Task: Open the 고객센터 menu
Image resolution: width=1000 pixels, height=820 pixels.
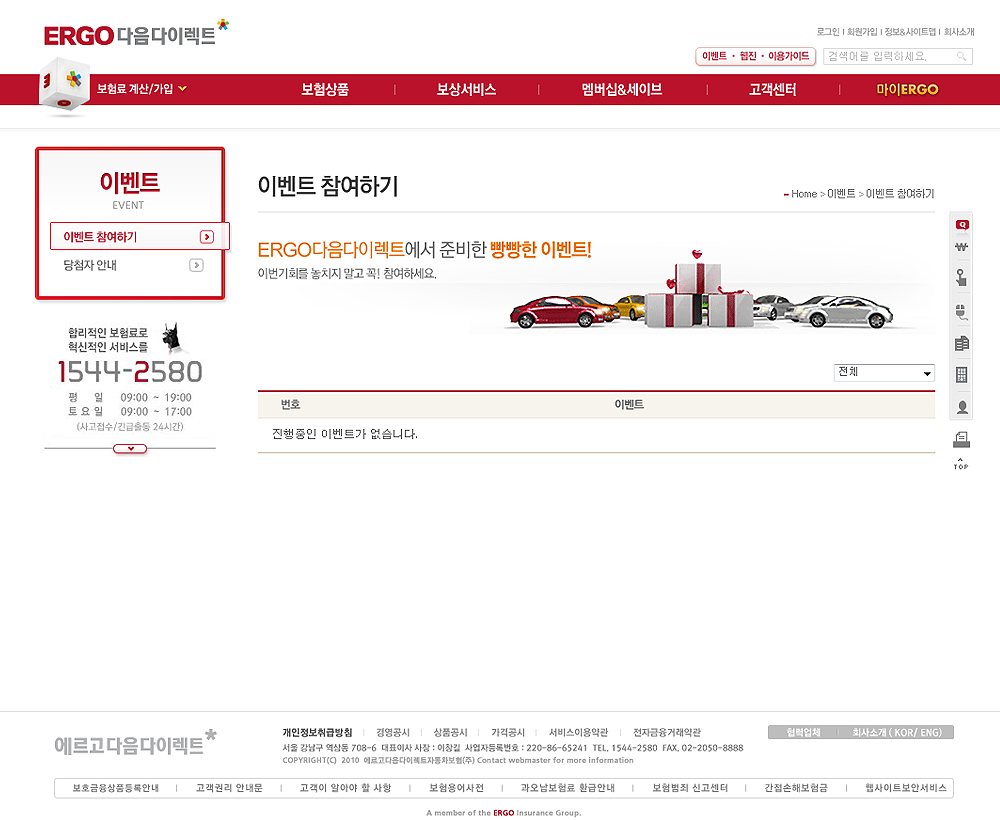Action: pyautogui.click(x=772, y=89)
